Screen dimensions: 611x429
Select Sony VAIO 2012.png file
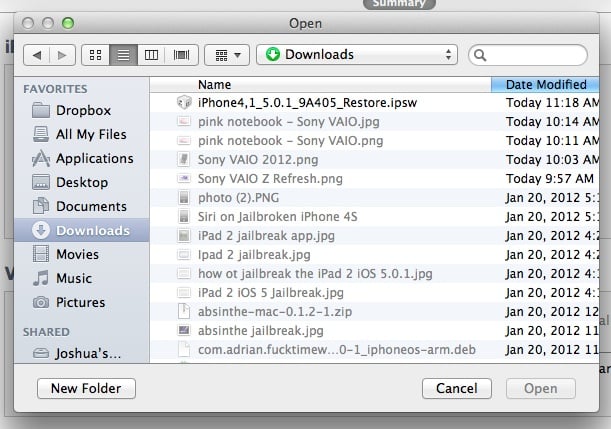(374, 160)
